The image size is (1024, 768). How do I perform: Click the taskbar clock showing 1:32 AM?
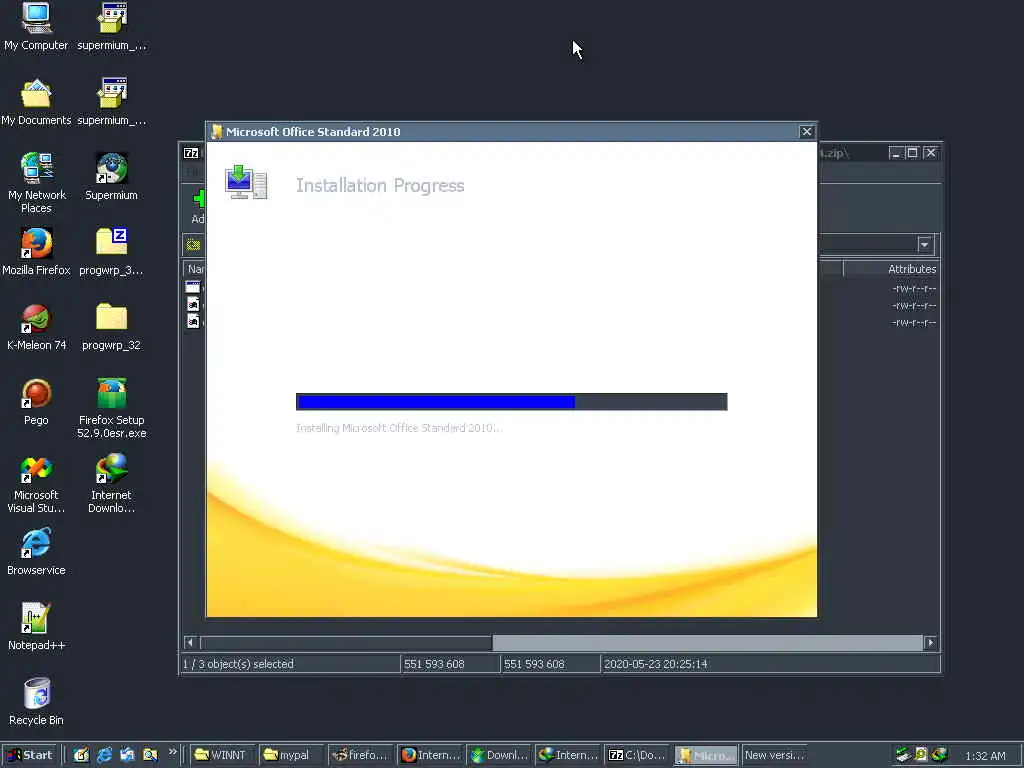(x=985, y=756)
